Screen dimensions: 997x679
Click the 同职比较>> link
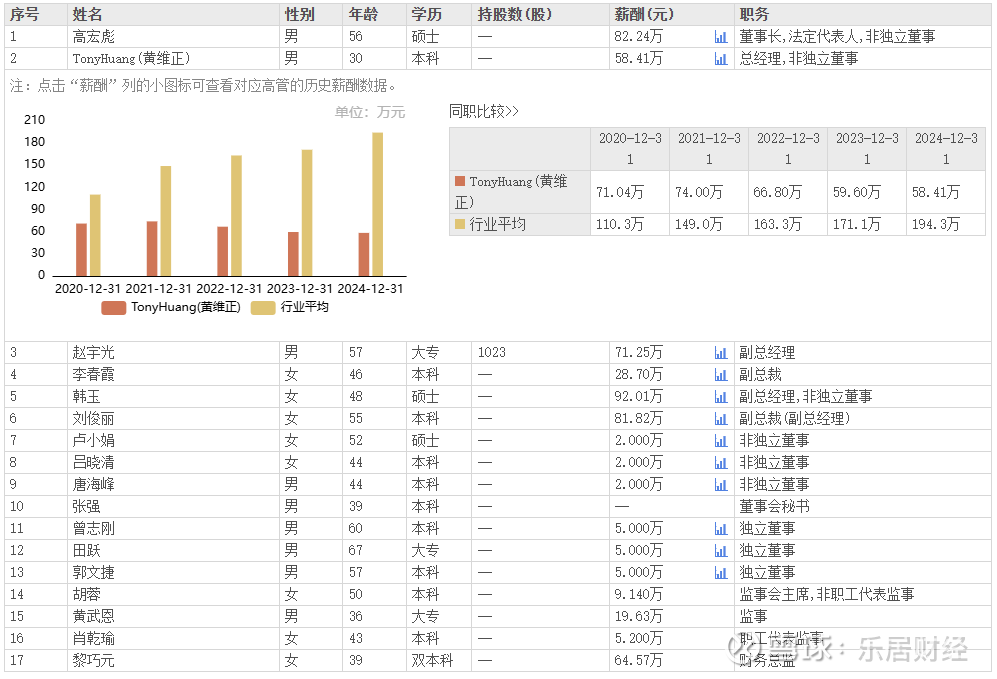(x=484, y=111)
